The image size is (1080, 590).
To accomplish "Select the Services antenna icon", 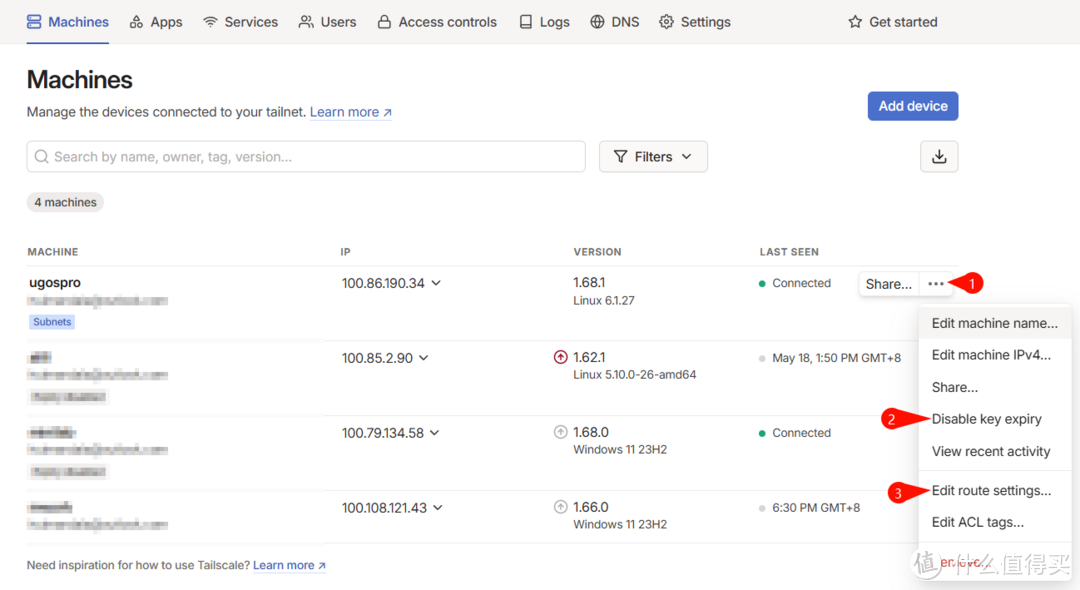I will [x=208, y=21].
